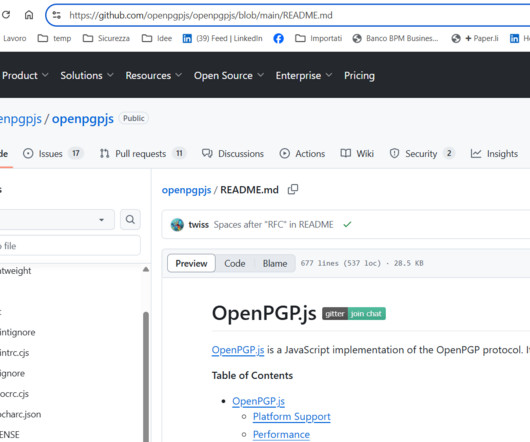Select the tree item ending 'tweight'

point(16,271)
